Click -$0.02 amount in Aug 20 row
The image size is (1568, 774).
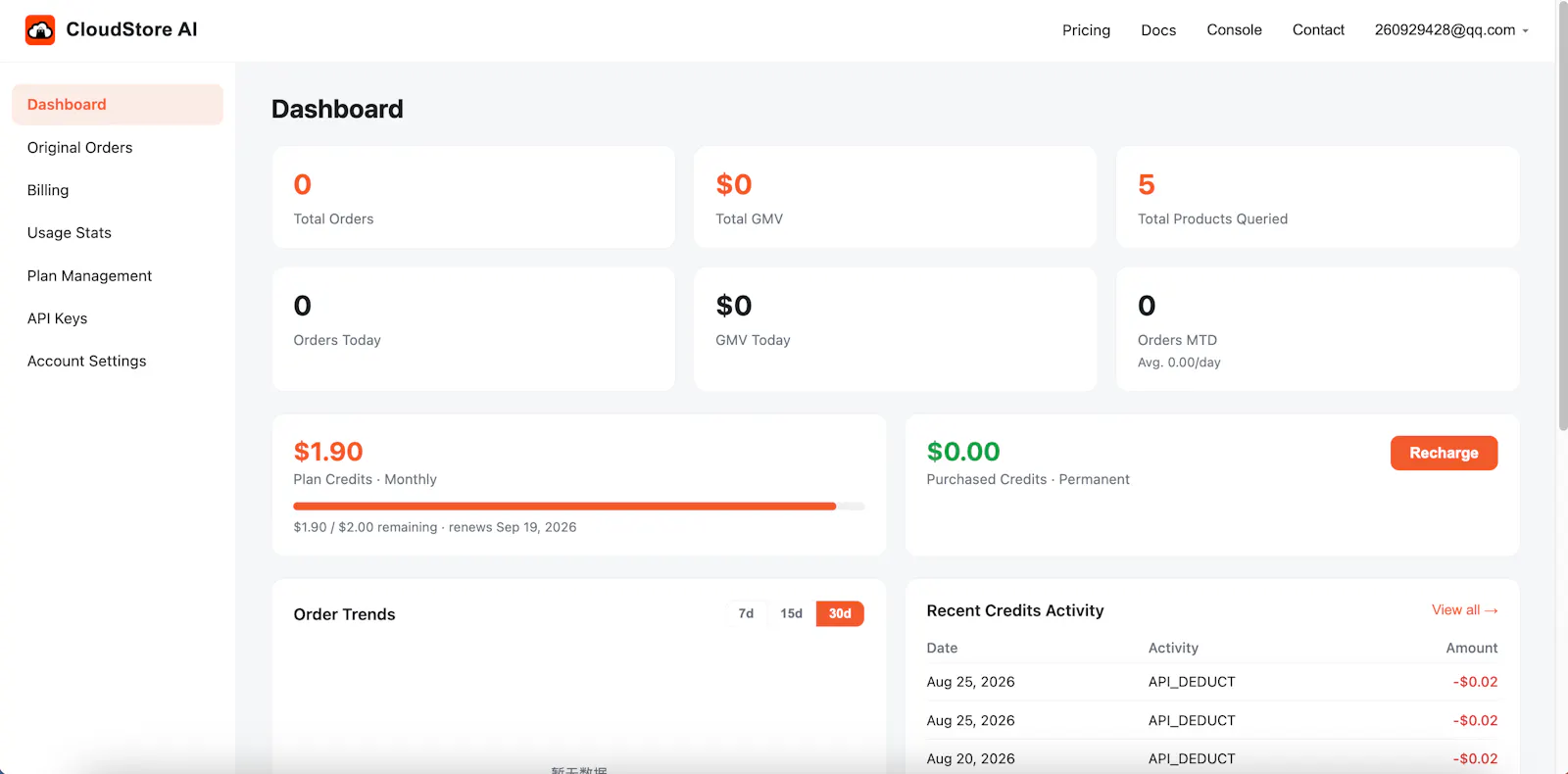coord(1475,758)
